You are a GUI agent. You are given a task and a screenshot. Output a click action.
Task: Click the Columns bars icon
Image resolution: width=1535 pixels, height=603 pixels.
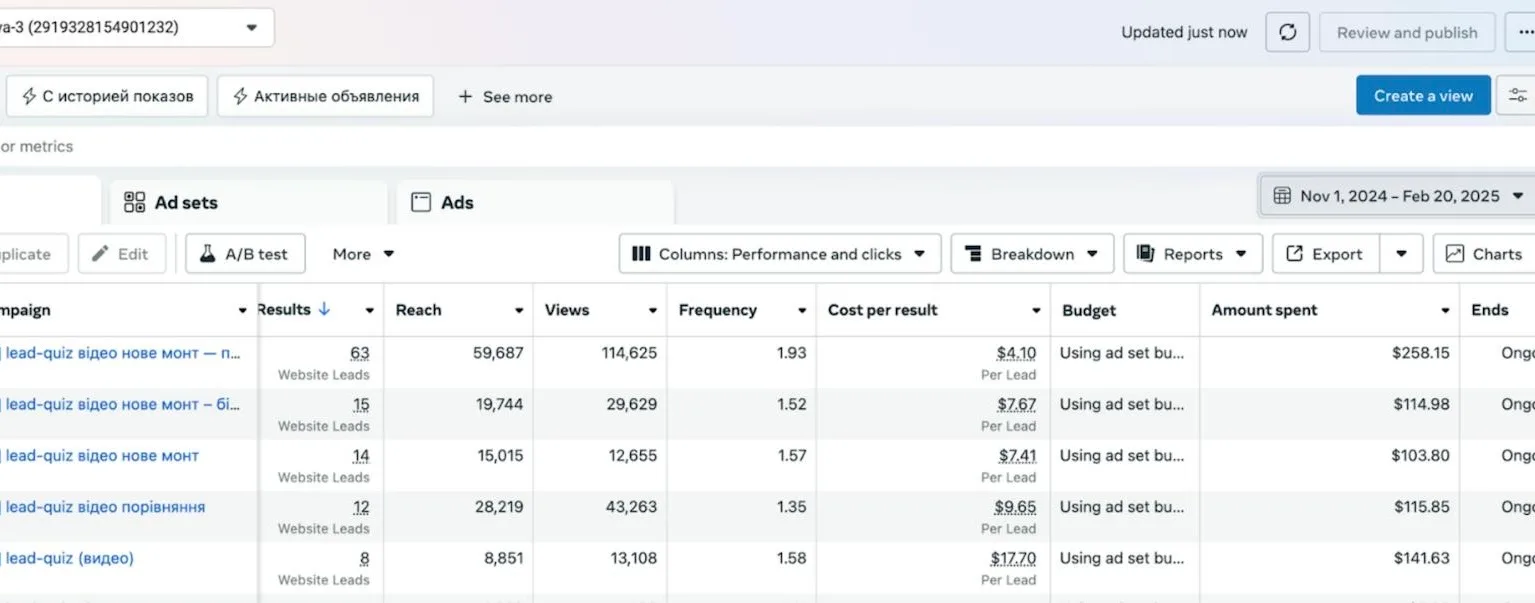point(641,254)
